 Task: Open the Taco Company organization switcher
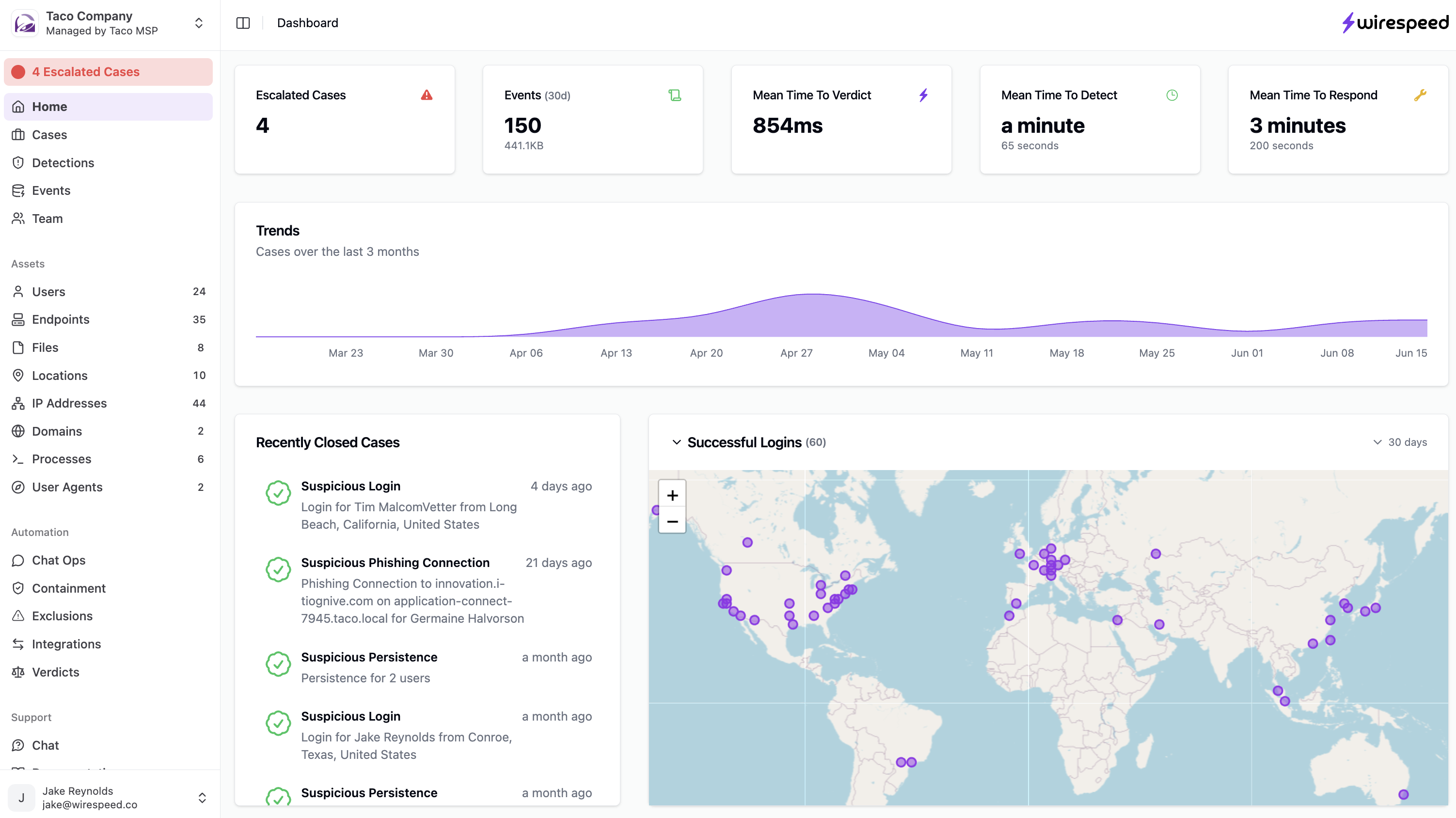tap(198, 23)
